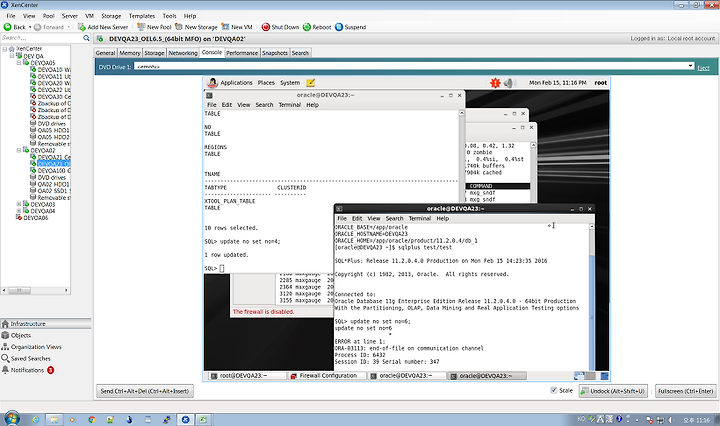The image size is (720, 426).
Task: Click the Undock (Alt+Shift+U) button
Action: tap(613, 391)
